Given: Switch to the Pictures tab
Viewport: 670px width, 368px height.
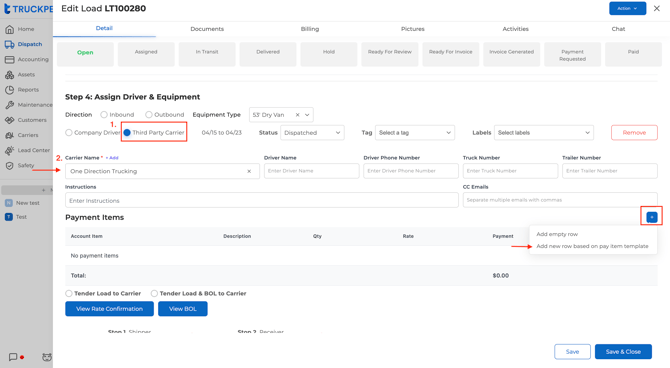Looking at the screenshot, I should pyautogui.click(x=413, y=29).
